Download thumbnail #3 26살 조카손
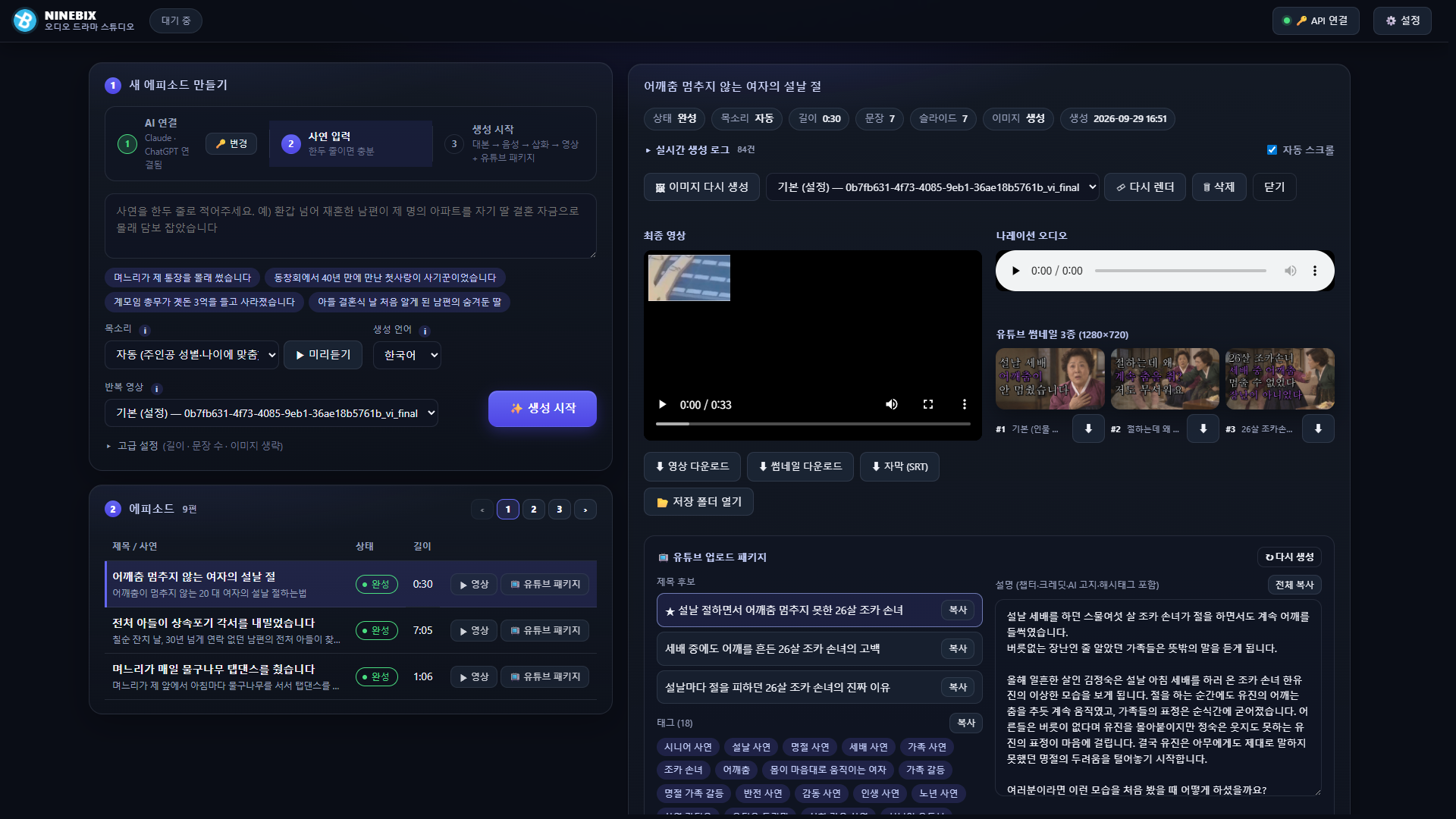 point(1318,428)
